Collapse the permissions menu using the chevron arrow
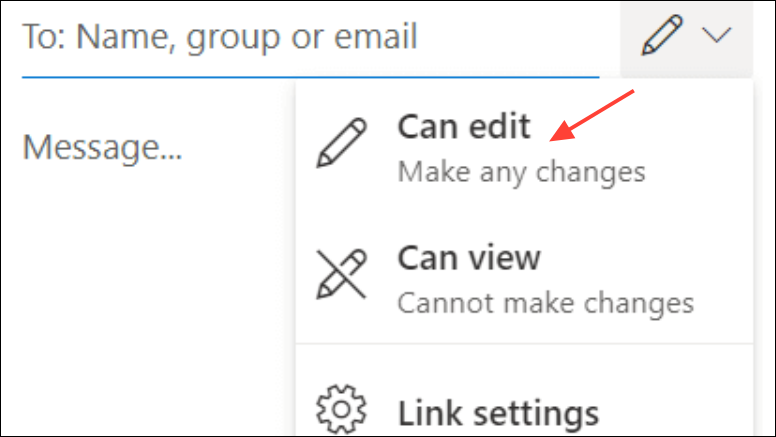776x437 pixels. 716,35
